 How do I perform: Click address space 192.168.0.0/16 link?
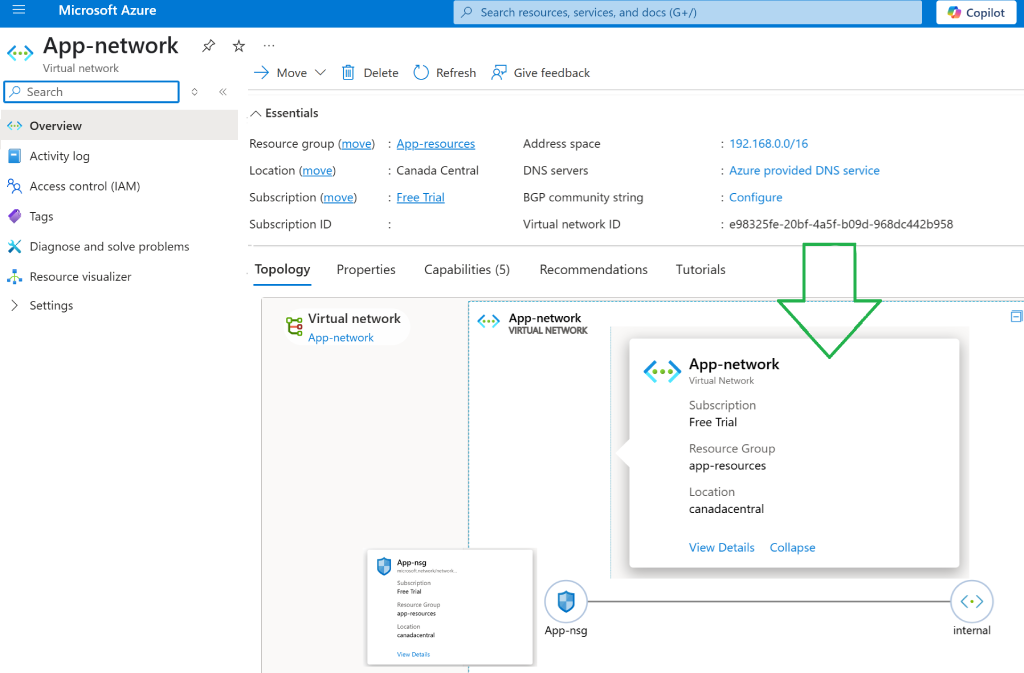[769, 144]
